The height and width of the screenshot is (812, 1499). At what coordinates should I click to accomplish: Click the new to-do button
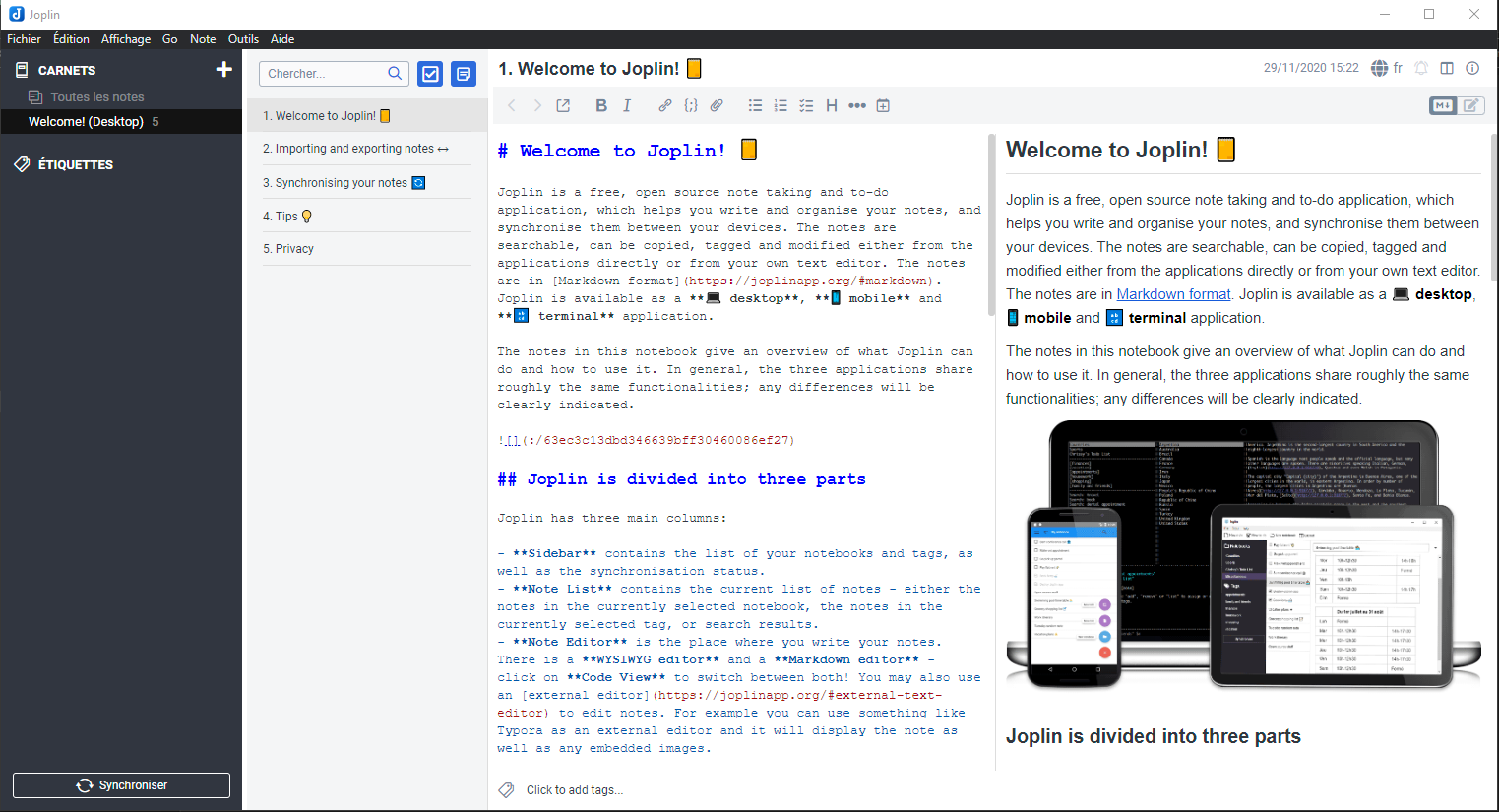[x=430, y=74]
